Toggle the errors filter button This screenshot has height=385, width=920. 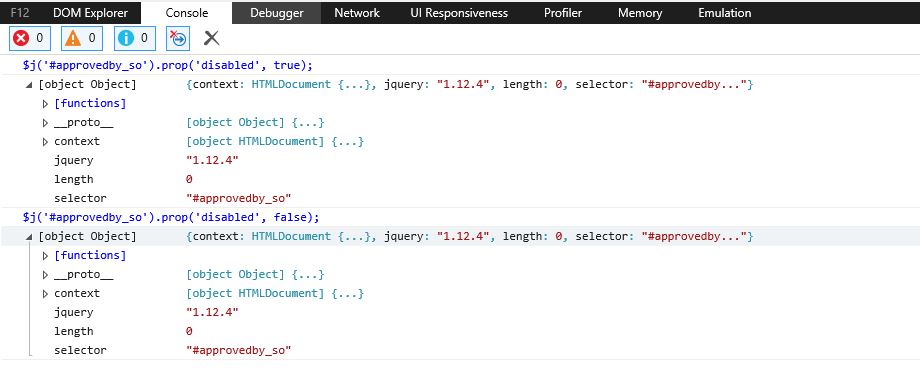pos(30,39)
